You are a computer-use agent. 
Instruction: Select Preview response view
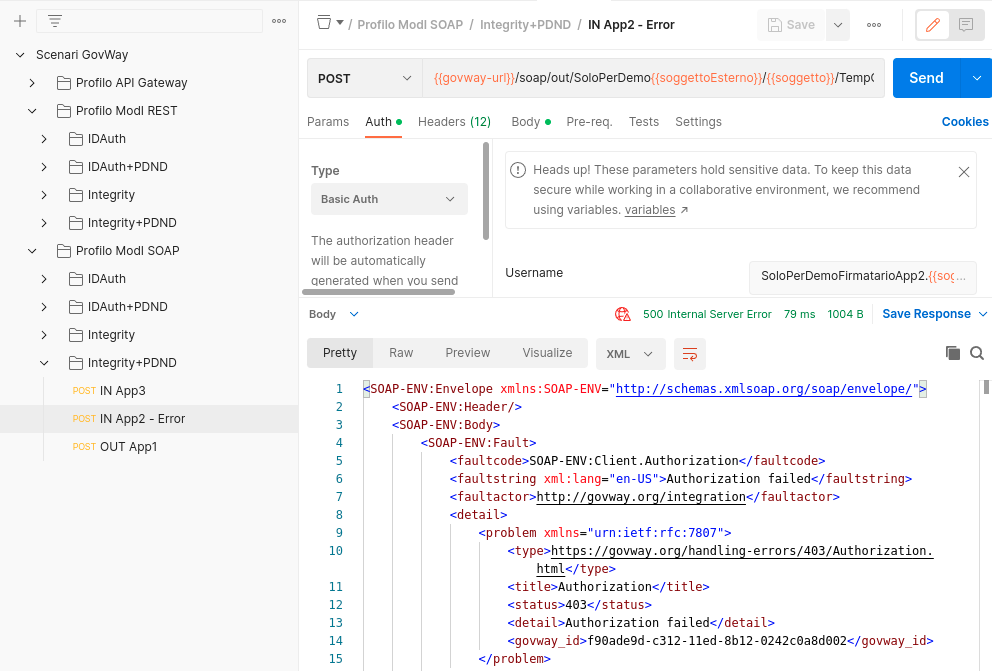click(468, 353)
